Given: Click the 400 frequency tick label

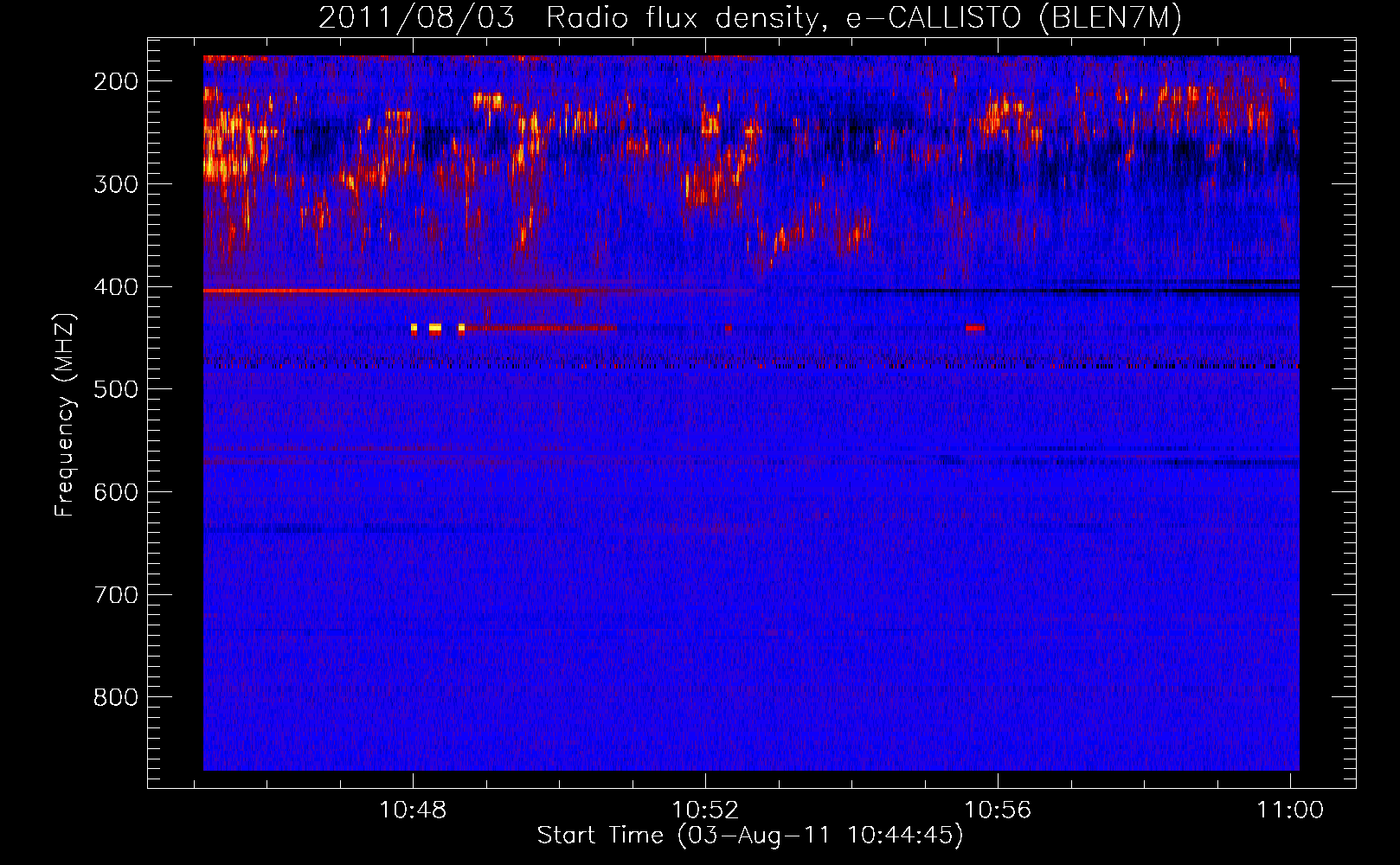Looking at the screenshot, I should (116, 287).
